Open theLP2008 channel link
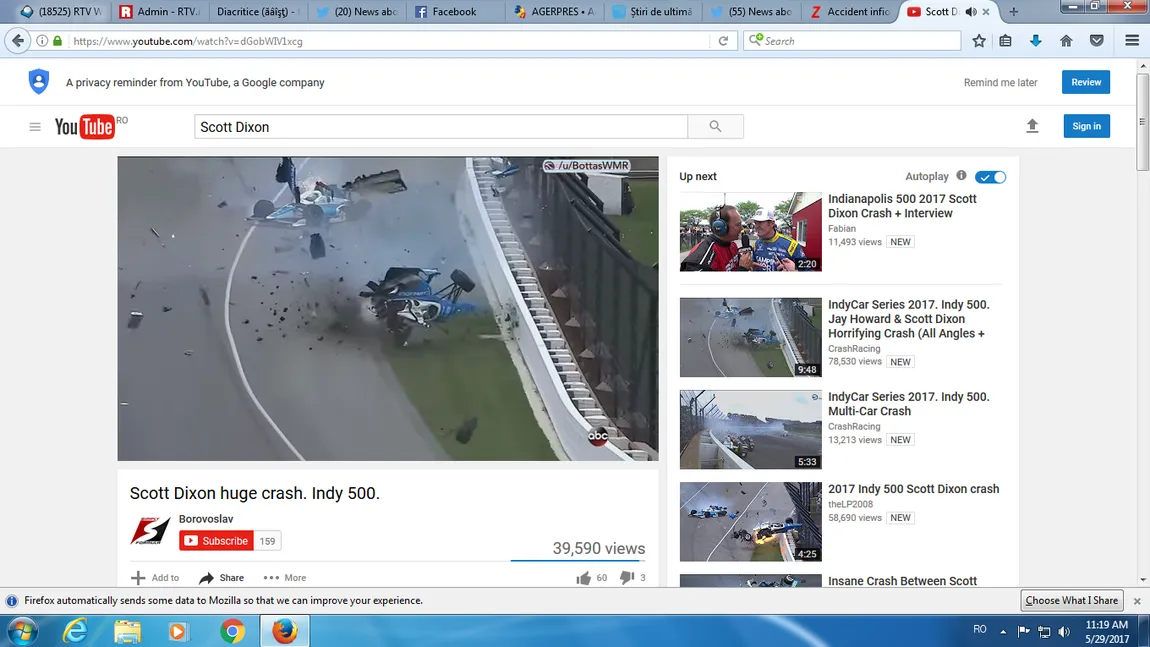Viewport: 1150px width, 647px height. 850,504
